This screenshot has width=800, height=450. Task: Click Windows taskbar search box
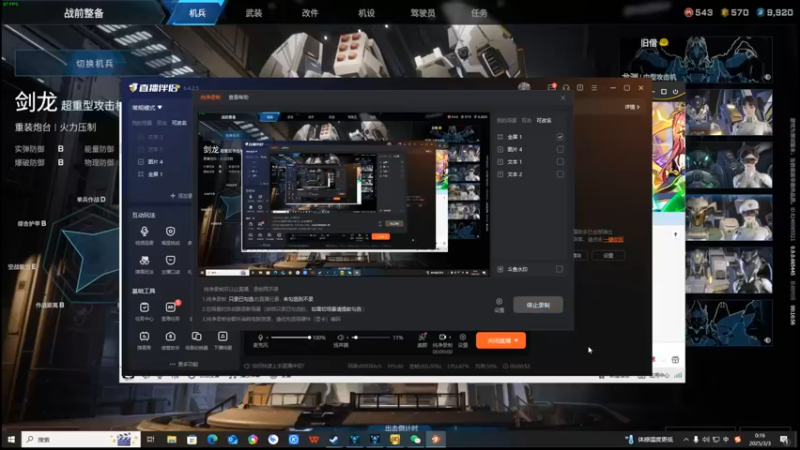pos(81,439)
